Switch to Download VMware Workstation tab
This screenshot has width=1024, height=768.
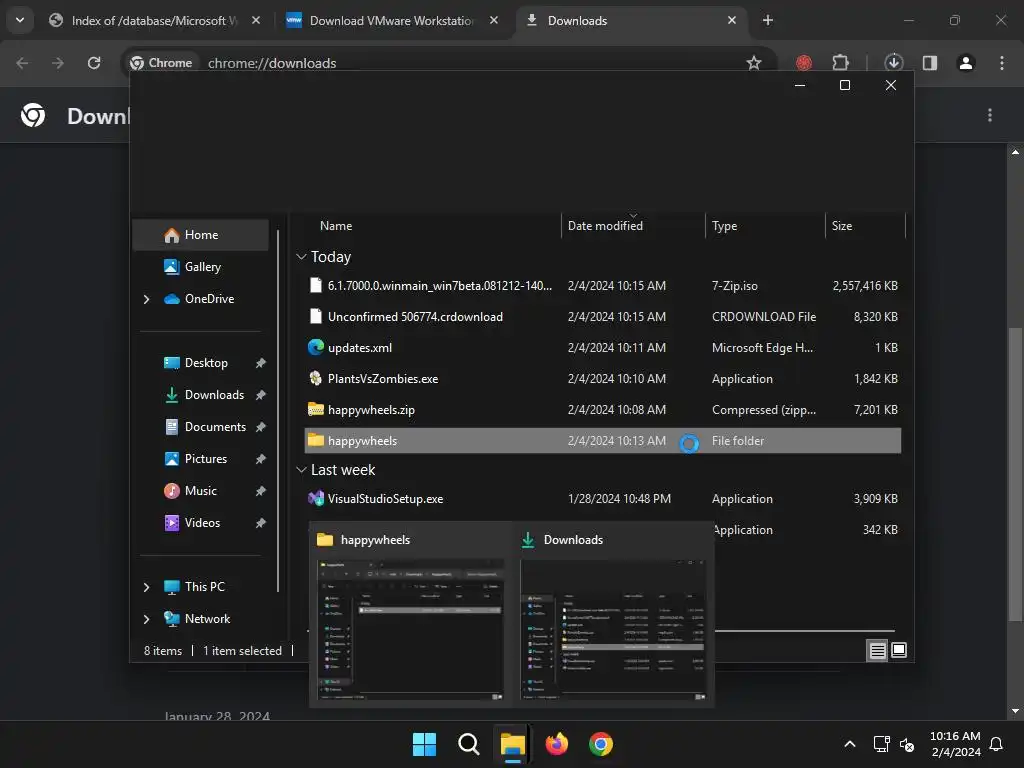point(392,21)
